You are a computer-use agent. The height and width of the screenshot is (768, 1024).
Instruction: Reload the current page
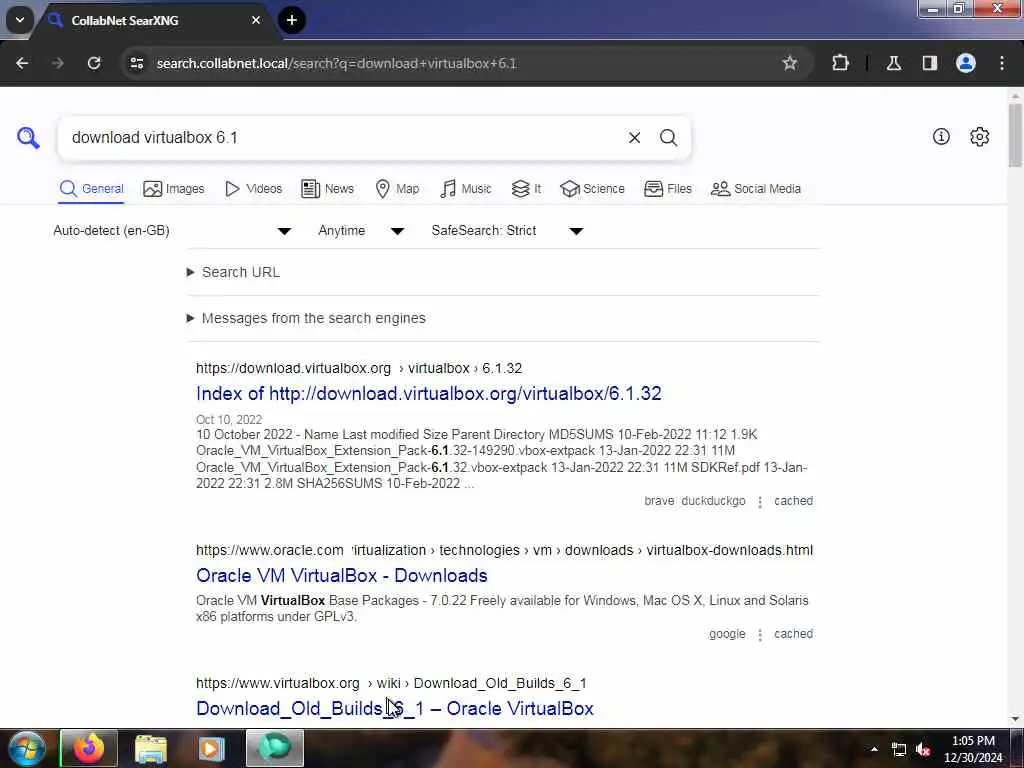tap(94, 63)
